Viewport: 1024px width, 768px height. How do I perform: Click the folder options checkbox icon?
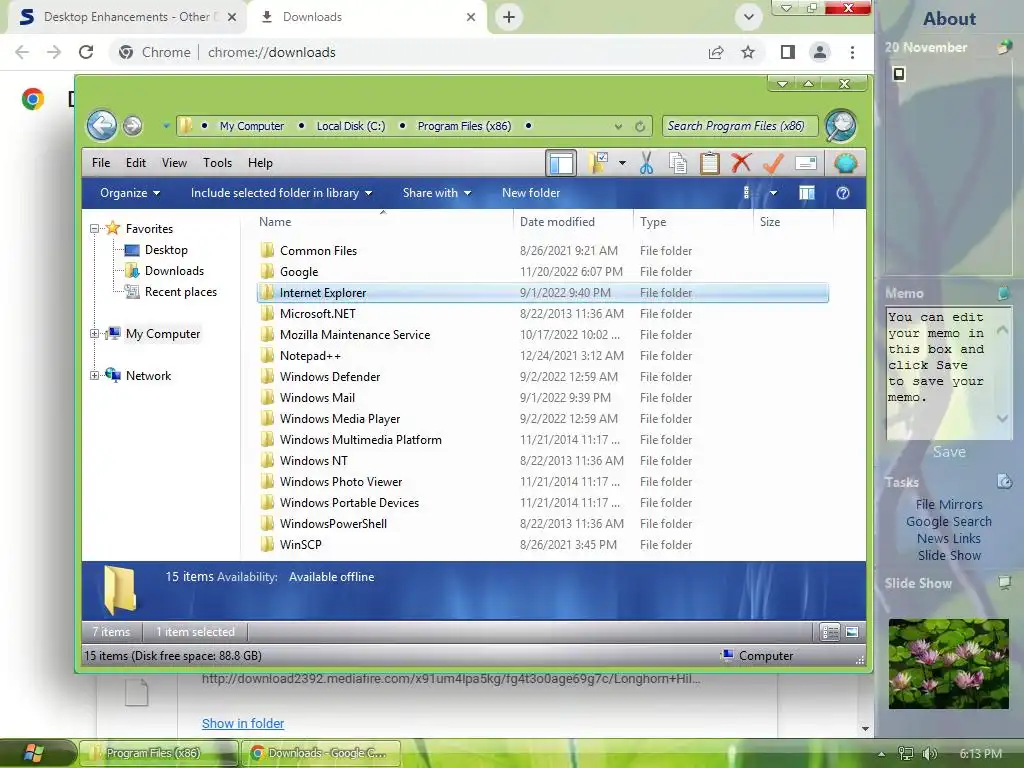[598, 163]
